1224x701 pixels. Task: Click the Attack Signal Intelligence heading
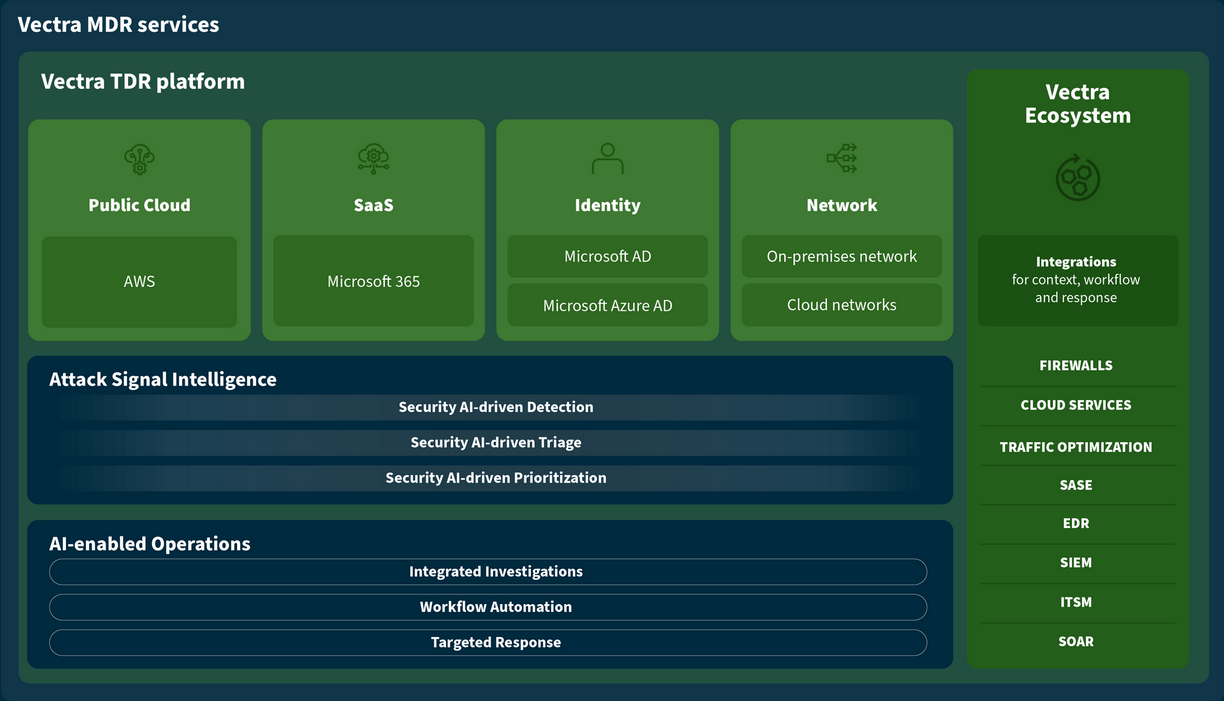pos(163,380)
